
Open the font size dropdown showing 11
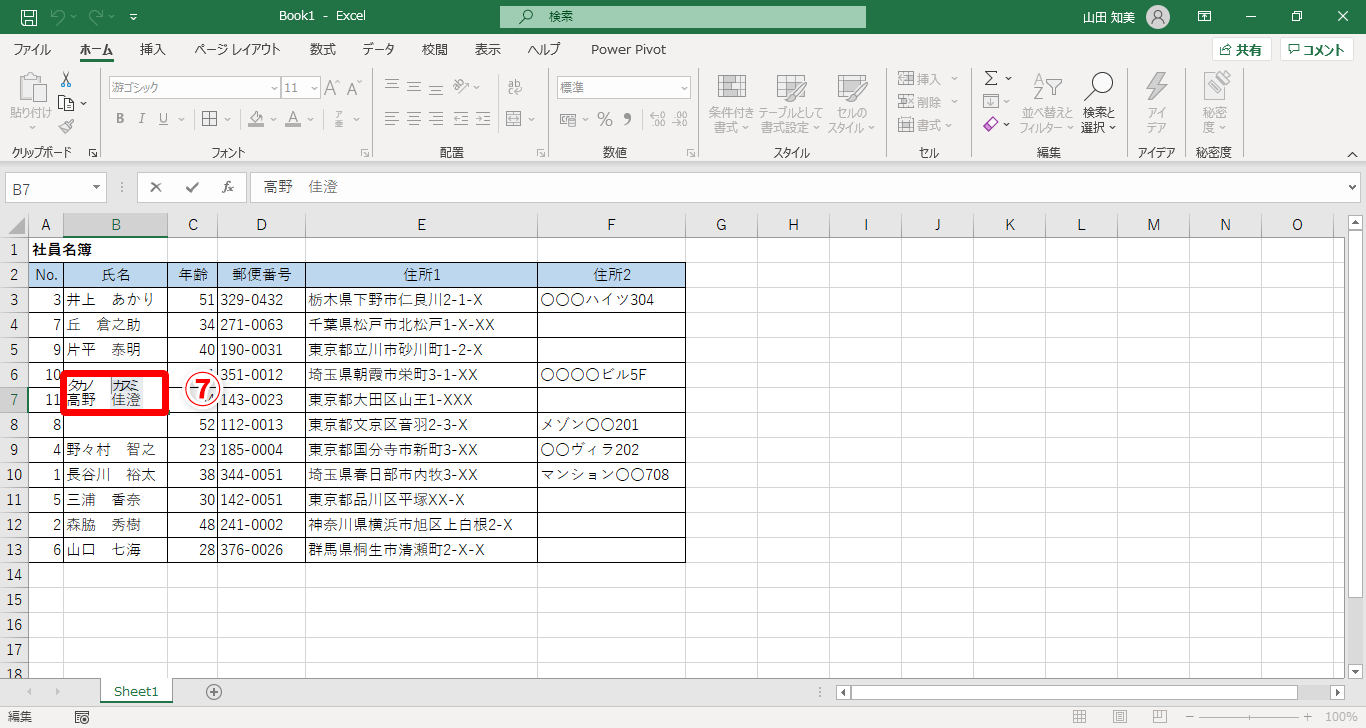(x=314, y=88)
